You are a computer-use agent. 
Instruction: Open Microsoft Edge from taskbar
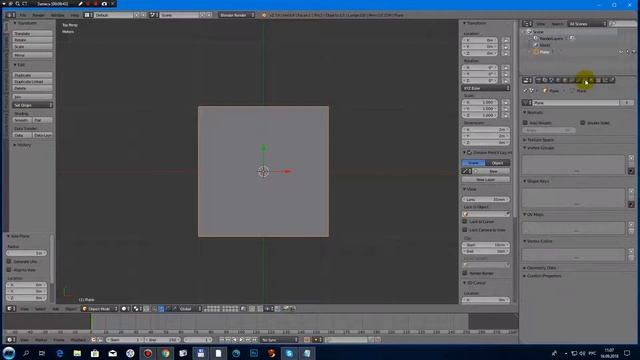coord(60,353)
